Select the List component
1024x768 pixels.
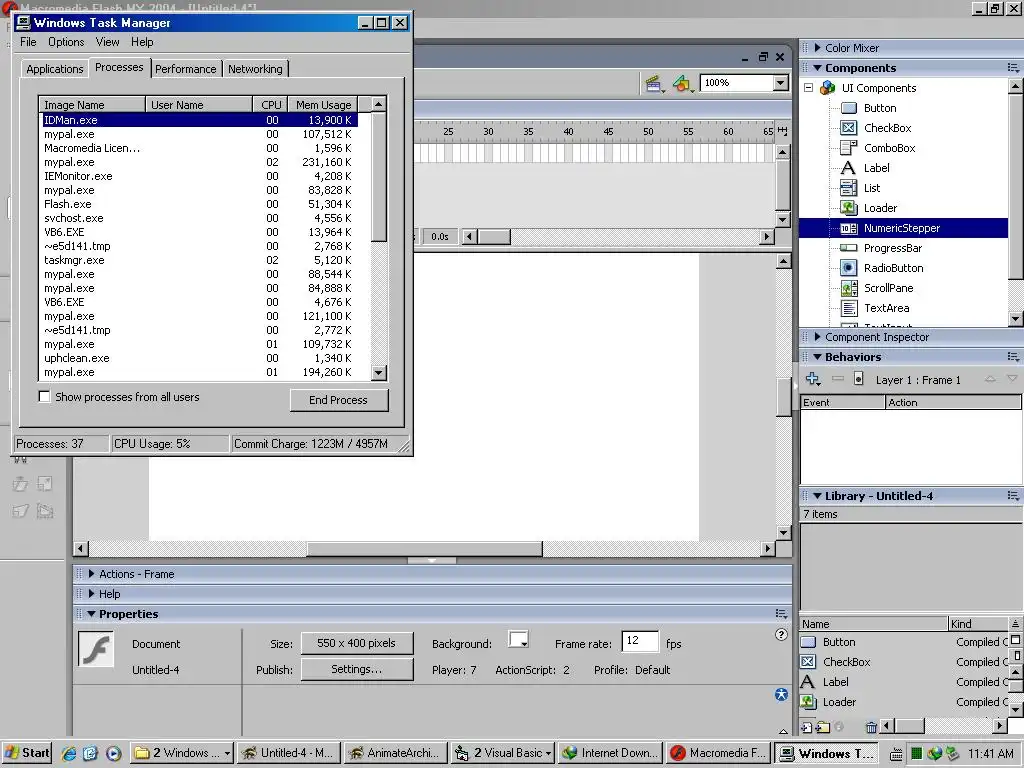[871, 188]
